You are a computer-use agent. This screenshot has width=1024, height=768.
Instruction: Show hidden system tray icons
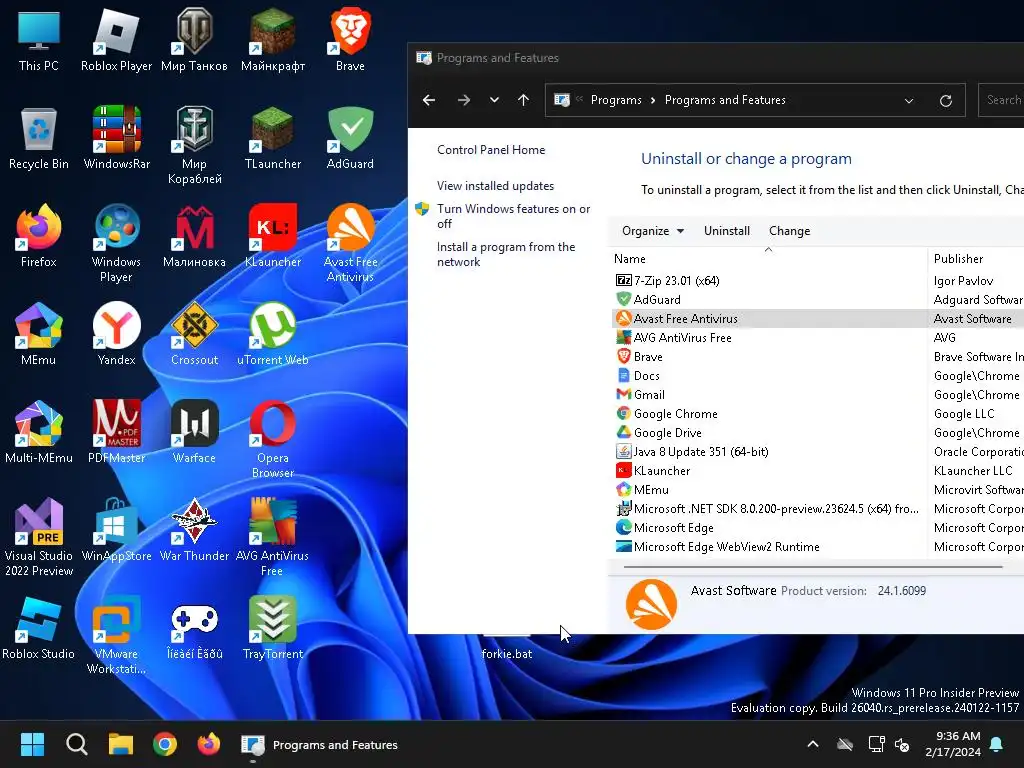pyautogui.click(x=813, y=744)
